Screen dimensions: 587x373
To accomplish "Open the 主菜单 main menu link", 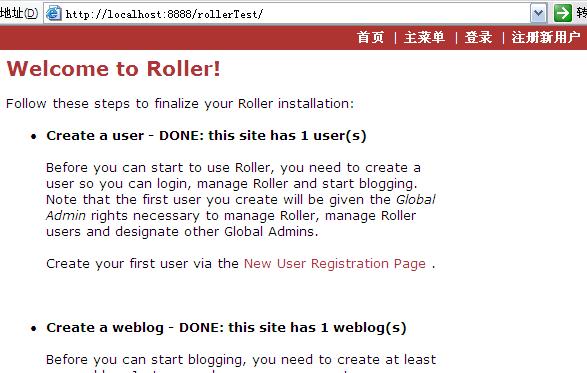I will coord(425,37).
